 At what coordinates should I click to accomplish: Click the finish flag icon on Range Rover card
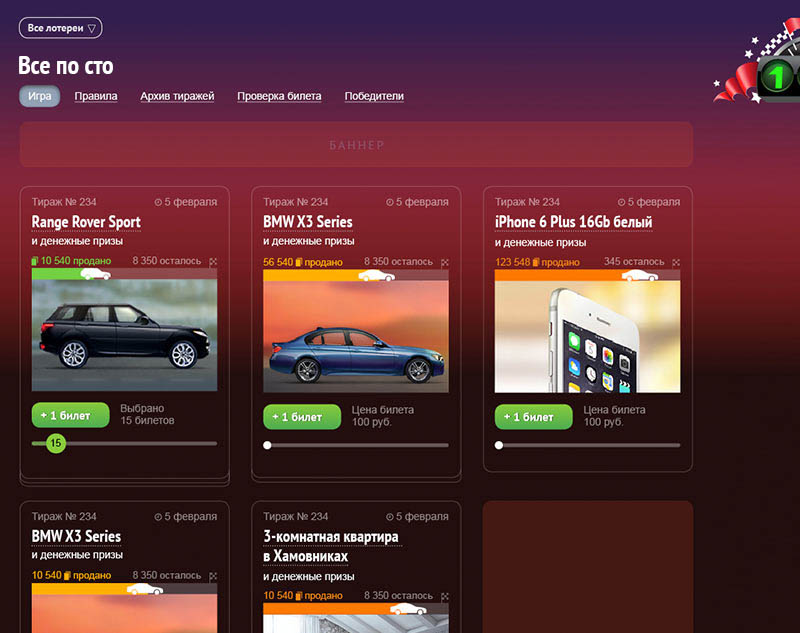[x=213, y=261]
